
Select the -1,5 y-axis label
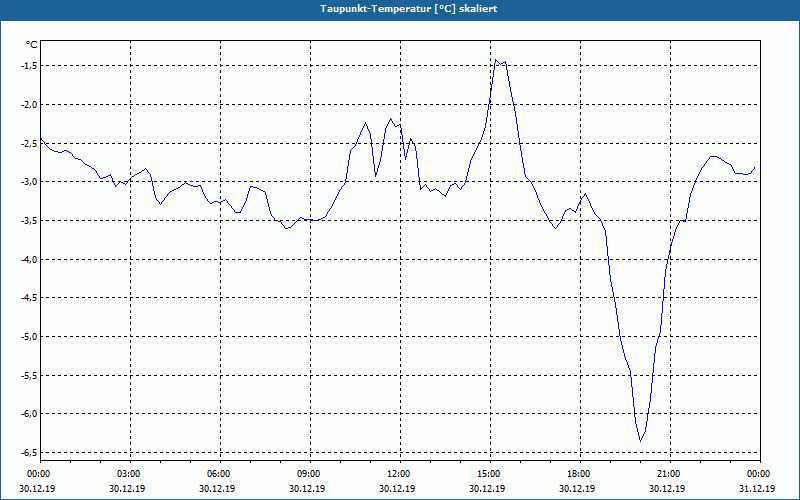click(x=29, y=66)
